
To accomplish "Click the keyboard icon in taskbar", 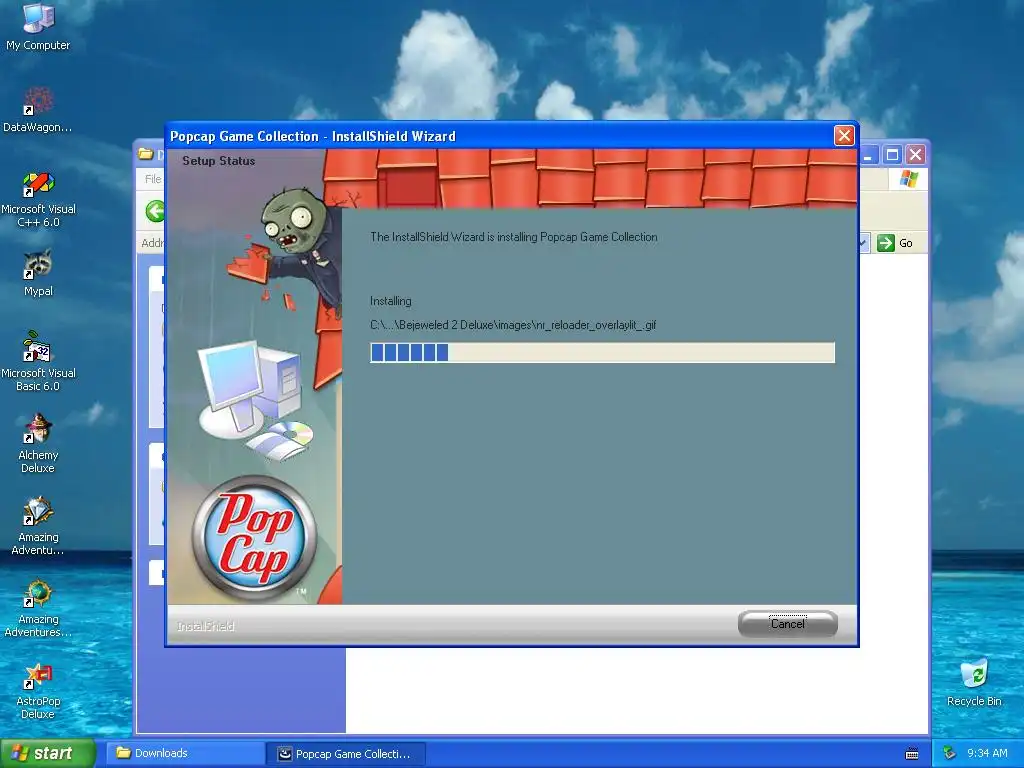I will 912,754.
